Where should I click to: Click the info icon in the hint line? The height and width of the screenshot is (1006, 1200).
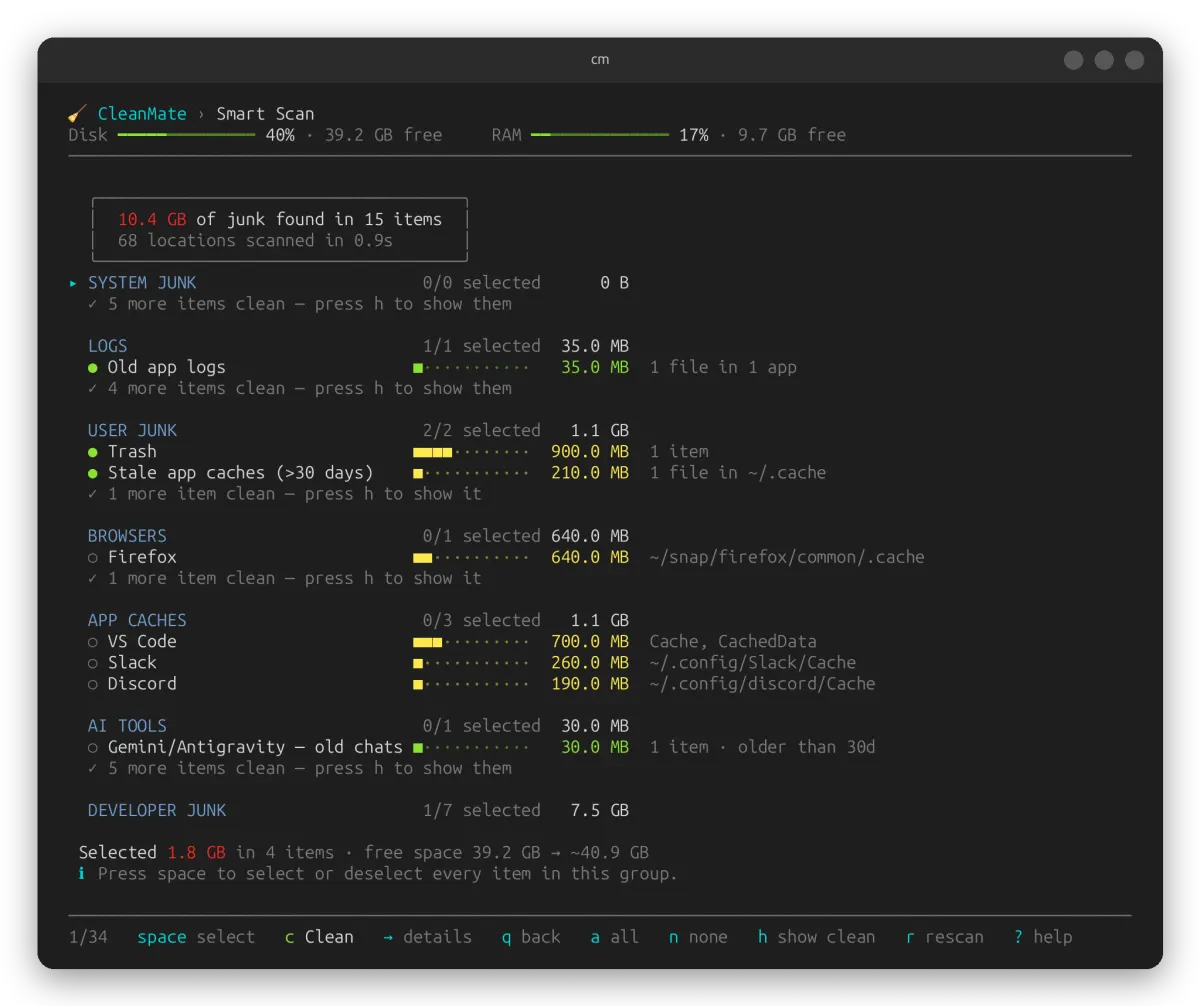click(82, 874)
